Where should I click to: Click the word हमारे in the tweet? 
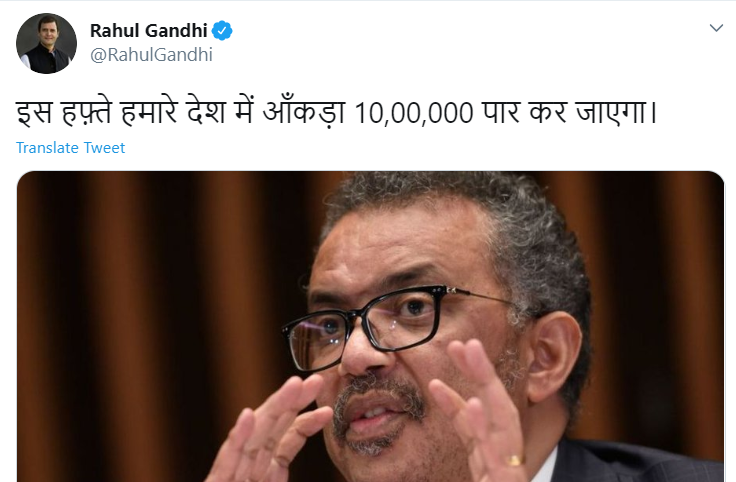149,113
